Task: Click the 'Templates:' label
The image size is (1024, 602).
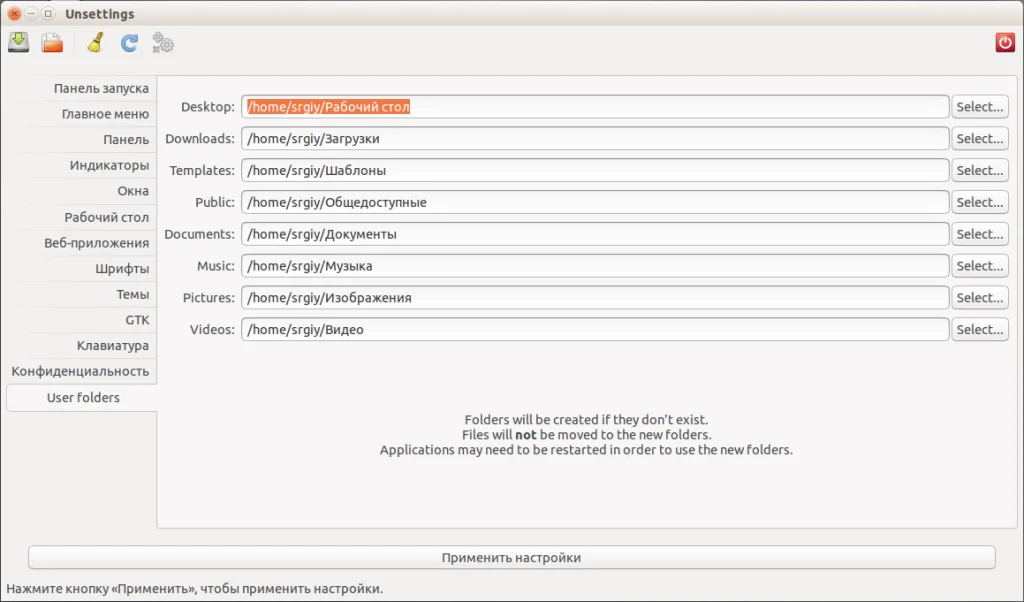Action: click(202, 170)
